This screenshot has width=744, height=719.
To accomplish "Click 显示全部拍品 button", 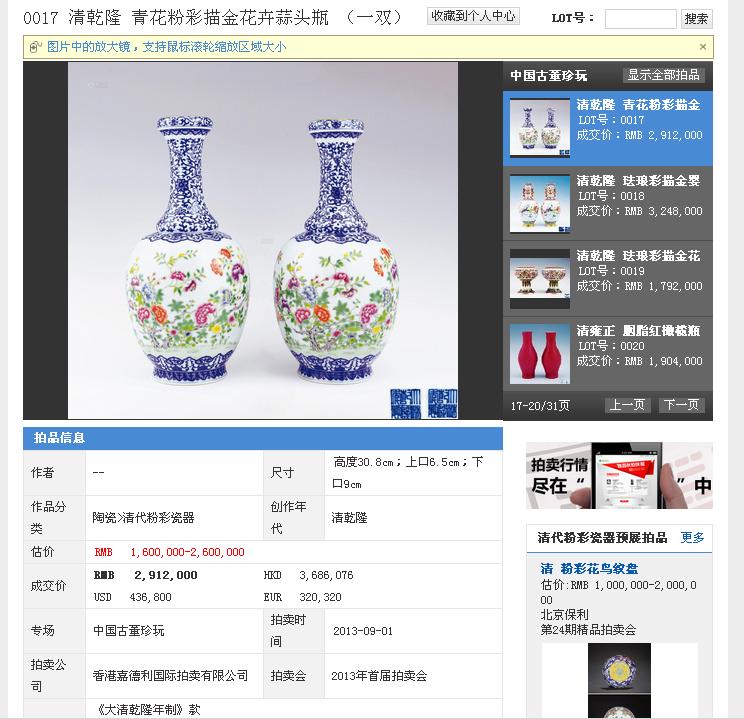I will coord(663,75).
